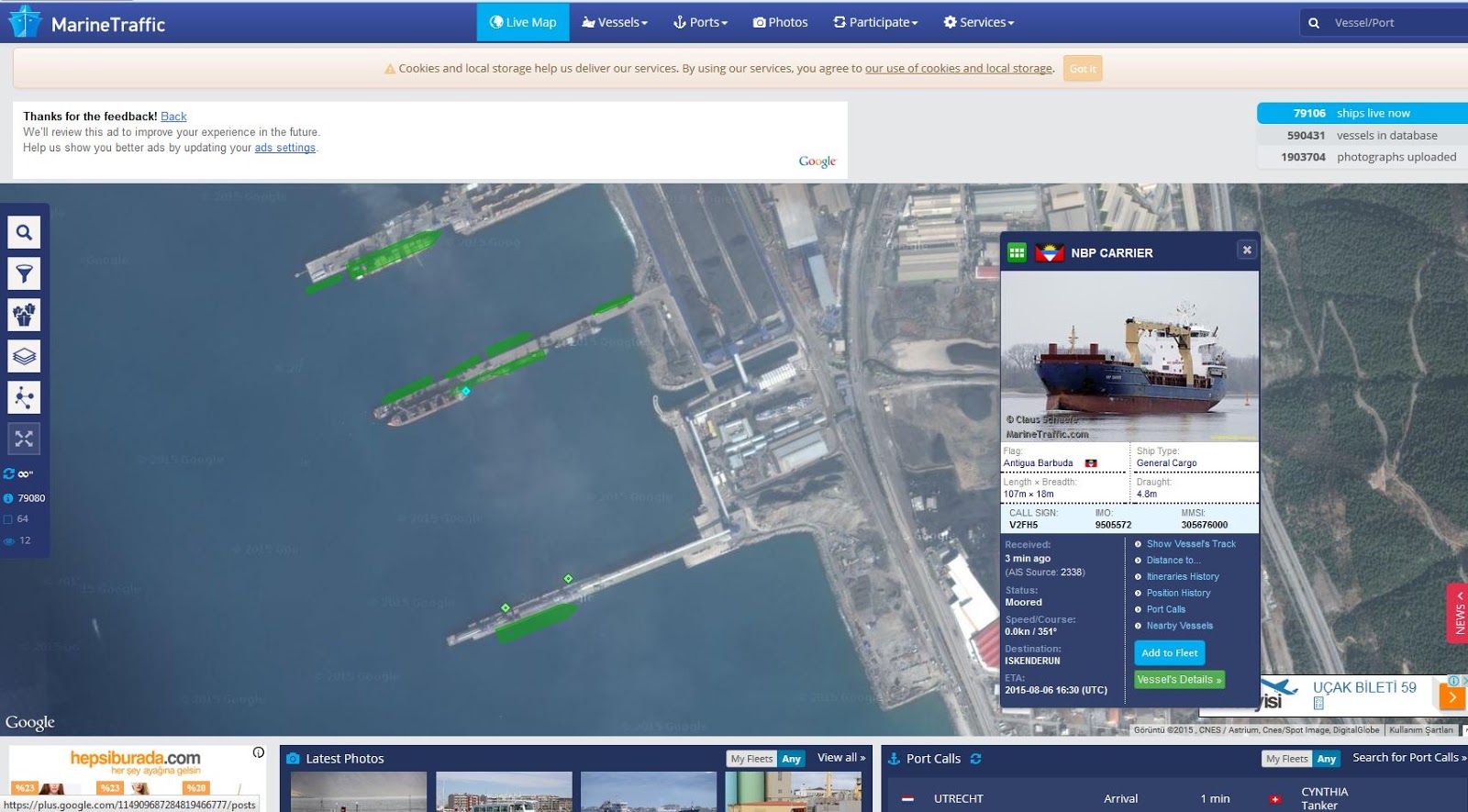Expand the Participate dropdown menu
Viewport: 1468px width, 812px height.
click(x=875, y=22)
